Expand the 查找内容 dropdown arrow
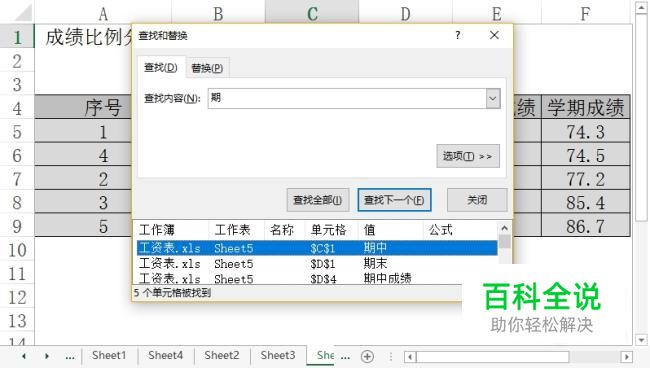650x368 pixels. pyautogui.click(x=493, y=99)
